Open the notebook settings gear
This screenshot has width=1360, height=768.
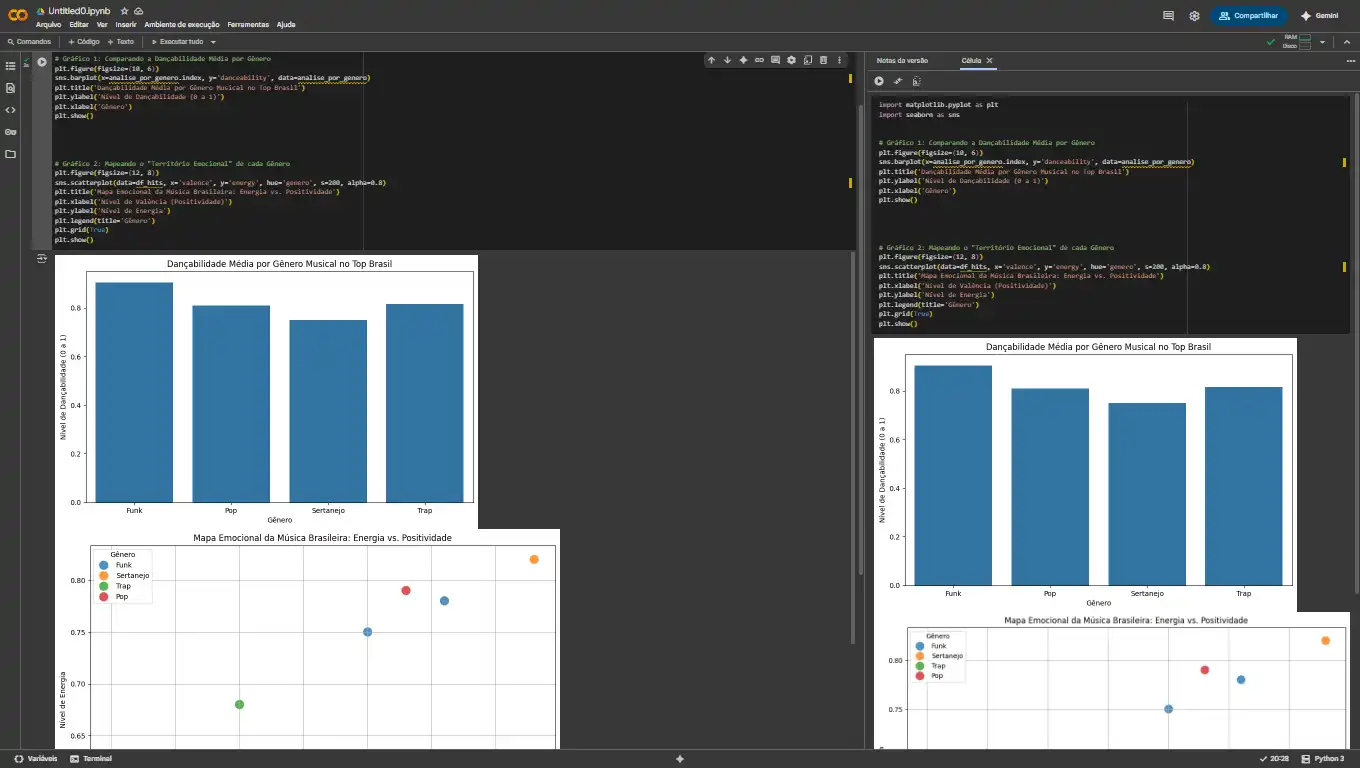click(x=1194, y=16)
